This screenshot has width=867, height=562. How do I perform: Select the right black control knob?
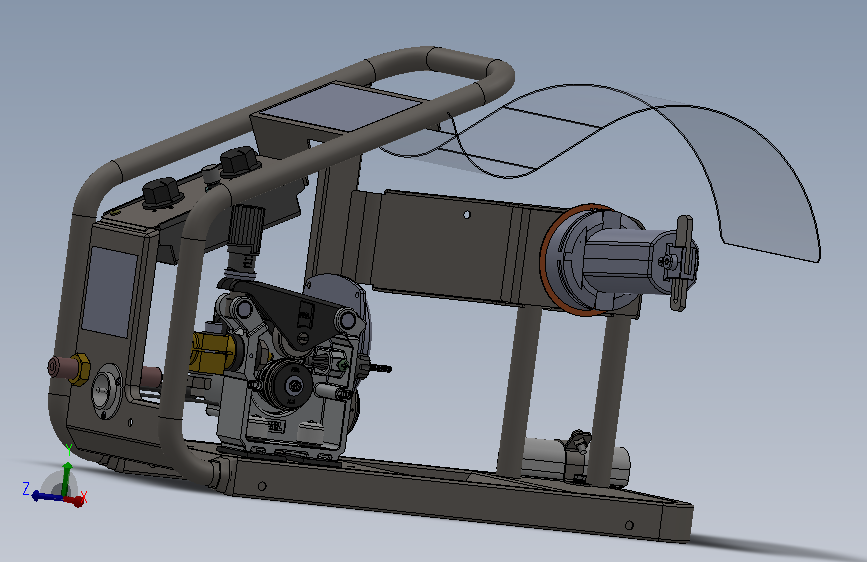click(x=239, y=162)
